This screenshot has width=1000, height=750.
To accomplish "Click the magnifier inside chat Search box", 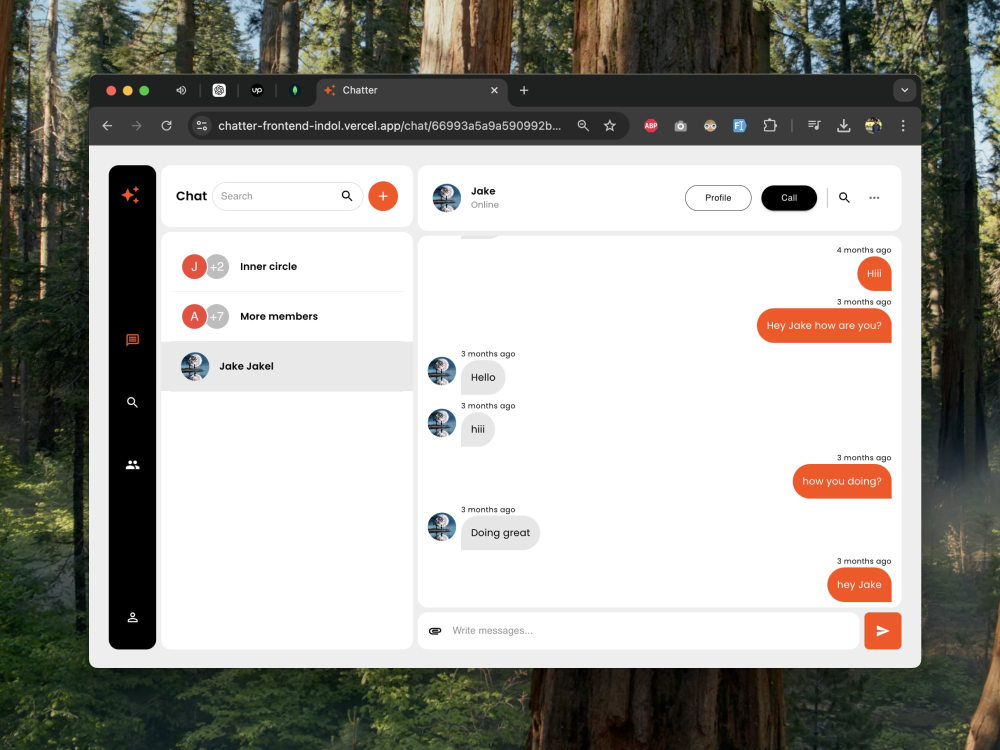I will (x=347, y=196).
